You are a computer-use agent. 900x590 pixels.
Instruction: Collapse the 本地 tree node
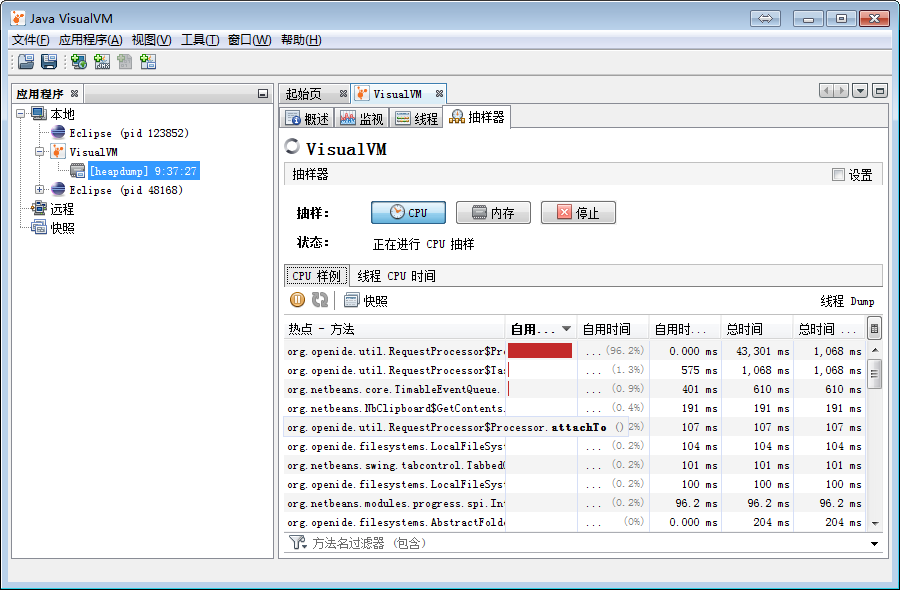point(21,114)
